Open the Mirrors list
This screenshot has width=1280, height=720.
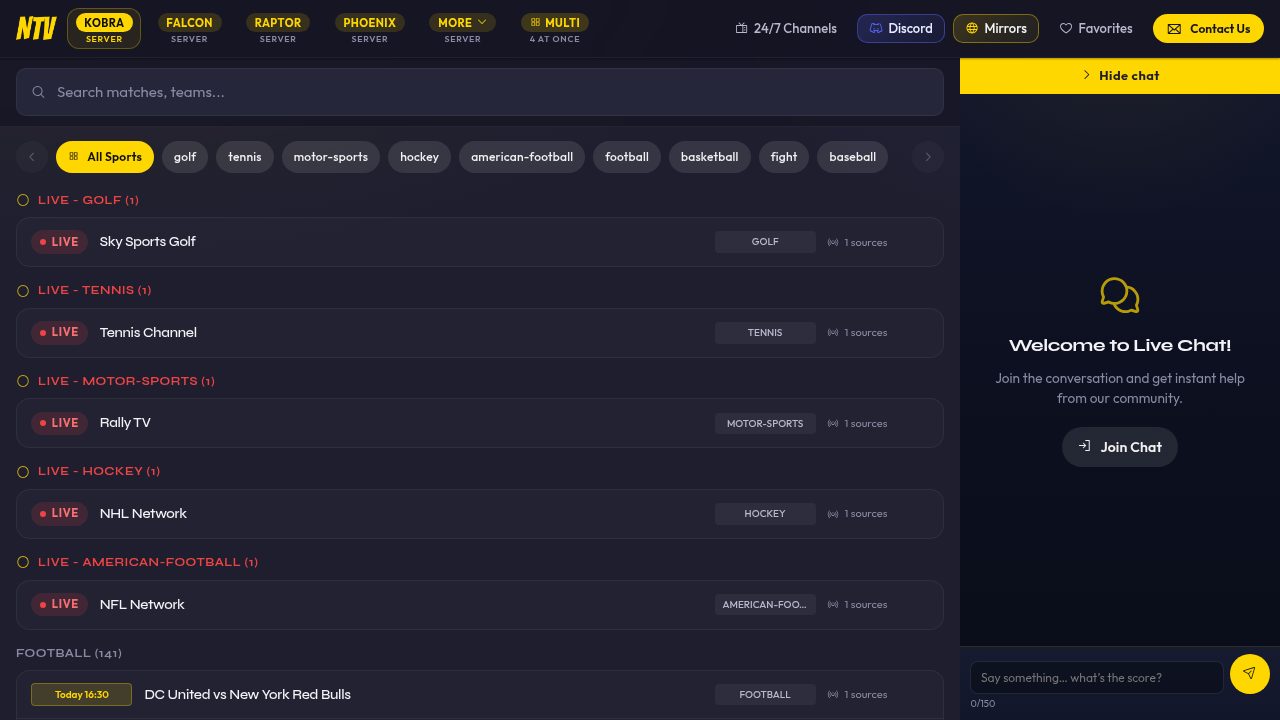[x=996, y=29]
